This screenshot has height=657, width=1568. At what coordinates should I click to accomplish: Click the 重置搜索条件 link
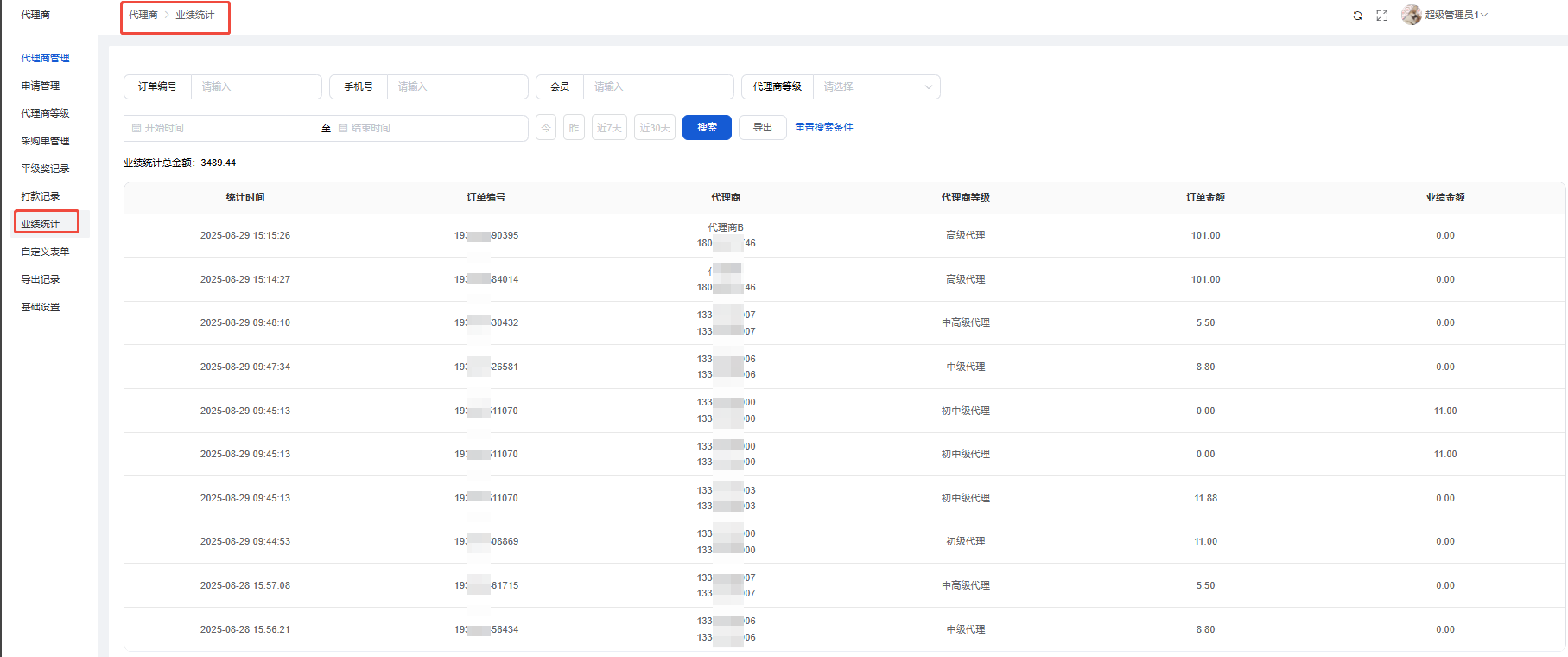tap(823, 127)
